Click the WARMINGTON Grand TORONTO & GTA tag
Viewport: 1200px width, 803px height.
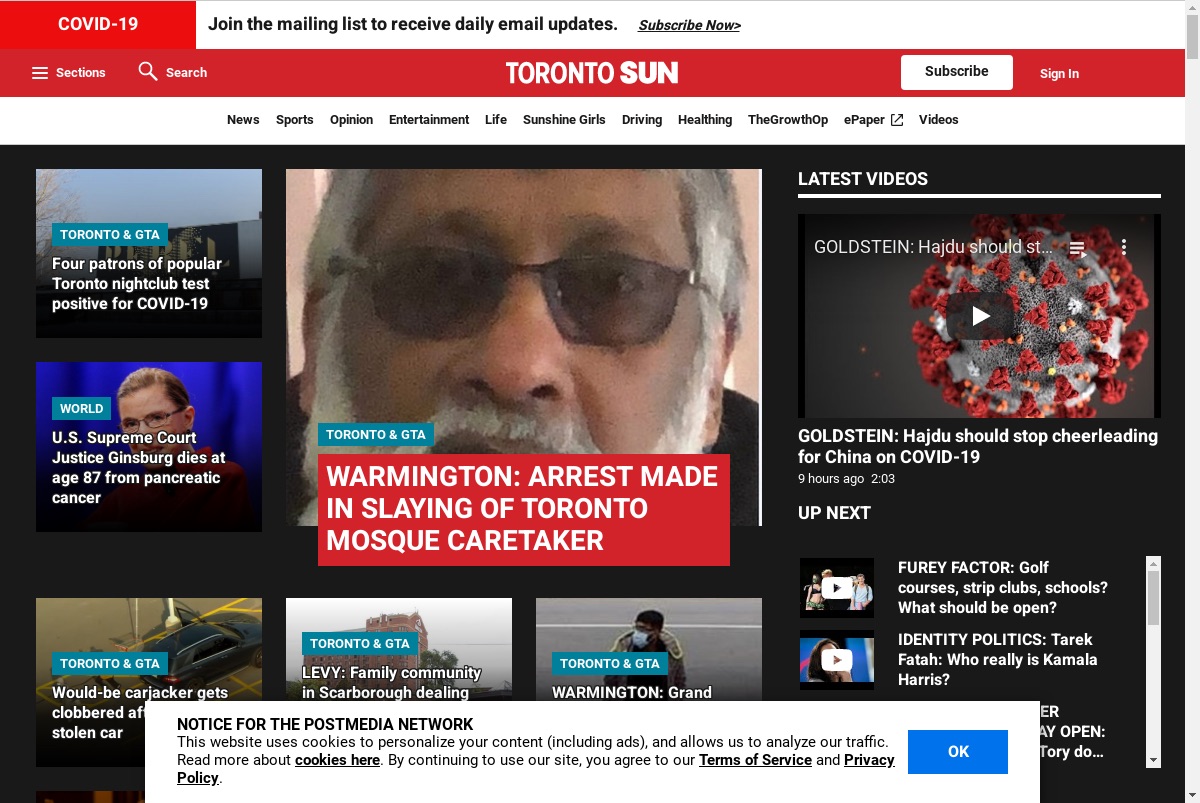point(610,663)
